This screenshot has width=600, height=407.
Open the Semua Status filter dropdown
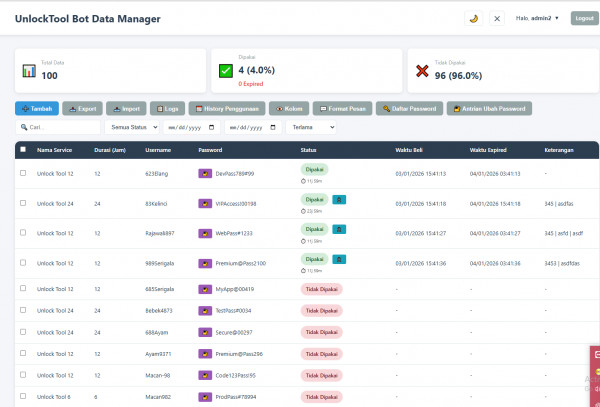coord(132,127)
